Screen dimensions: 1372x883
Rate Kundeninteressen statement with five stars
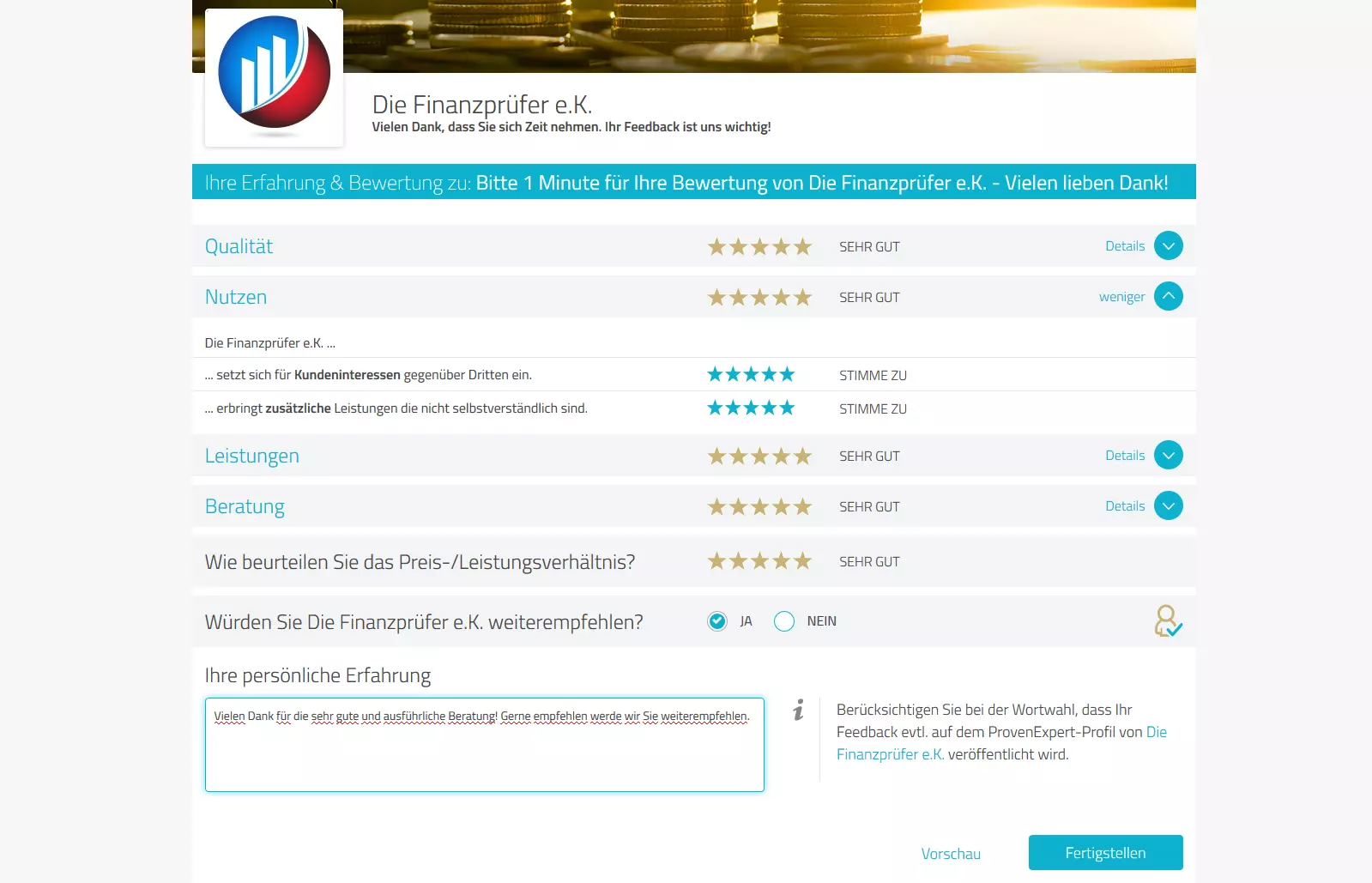click(787, 374)
